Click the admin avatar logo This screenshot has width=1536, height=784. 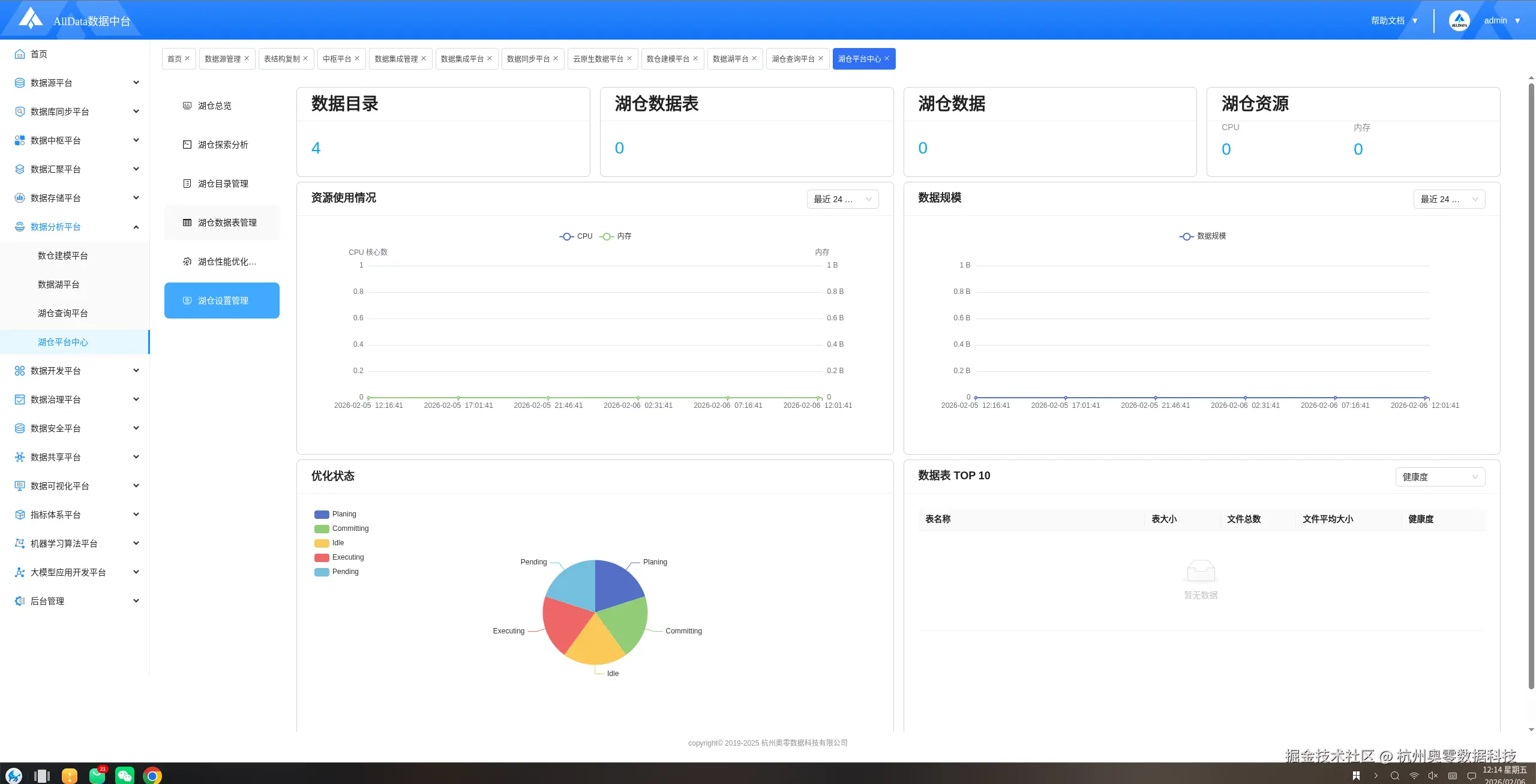pos(1459,20)
